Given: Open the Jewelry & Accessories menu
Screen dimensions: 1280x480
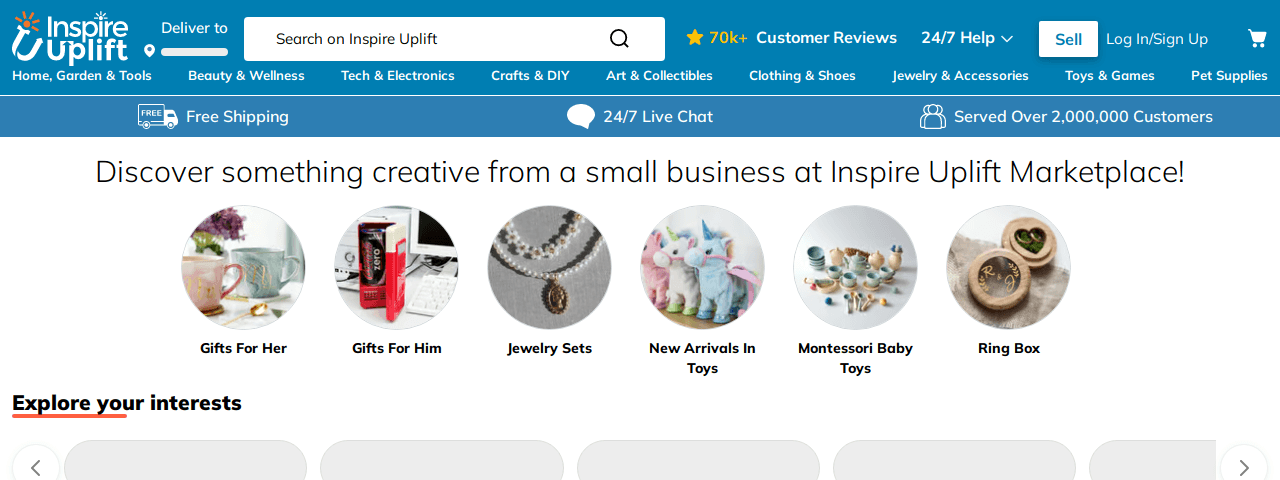Looking at the screenshot, I should click(x=960, y=76).
